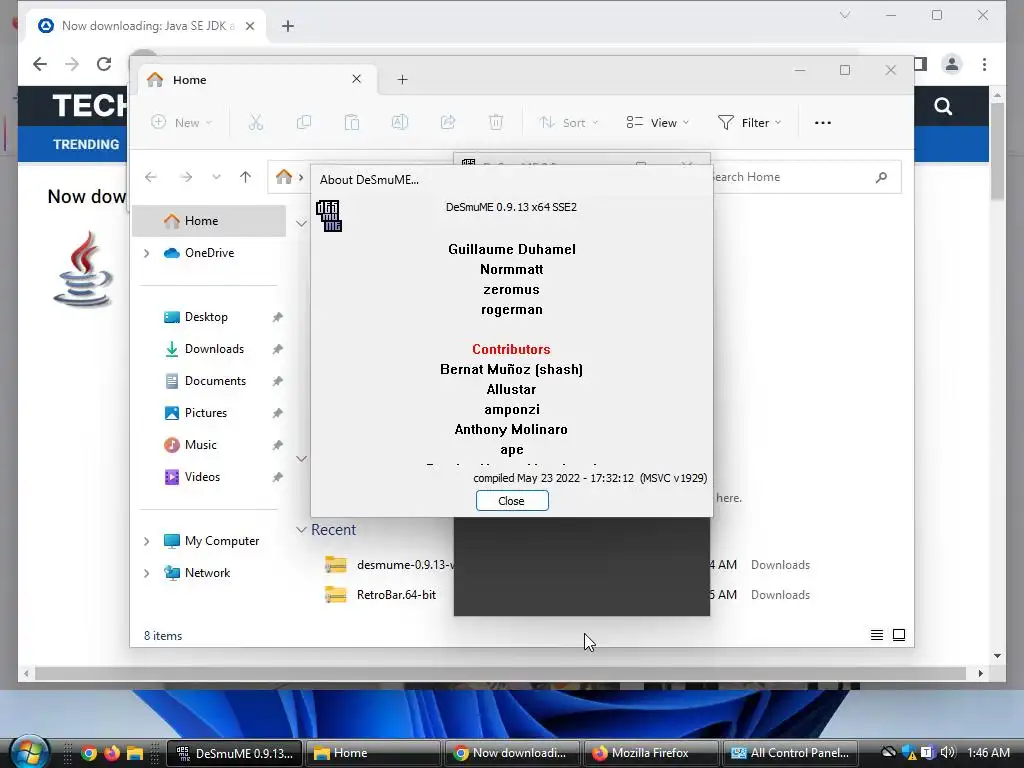Expand the OneDrive tree node
The height and width of the screenshot is (768, 1024).
pyautogui.click(x=146, y=253)
